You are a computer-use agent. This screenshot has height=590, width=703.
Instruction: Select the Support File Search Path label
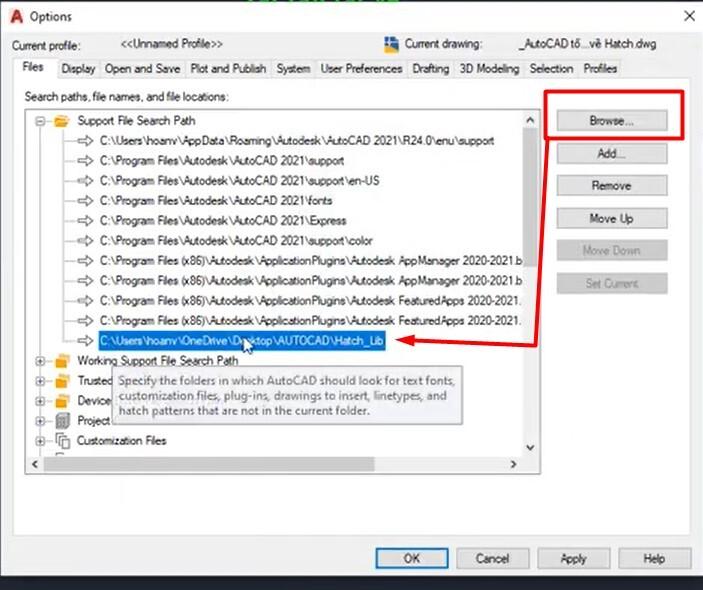pos(136,121)
